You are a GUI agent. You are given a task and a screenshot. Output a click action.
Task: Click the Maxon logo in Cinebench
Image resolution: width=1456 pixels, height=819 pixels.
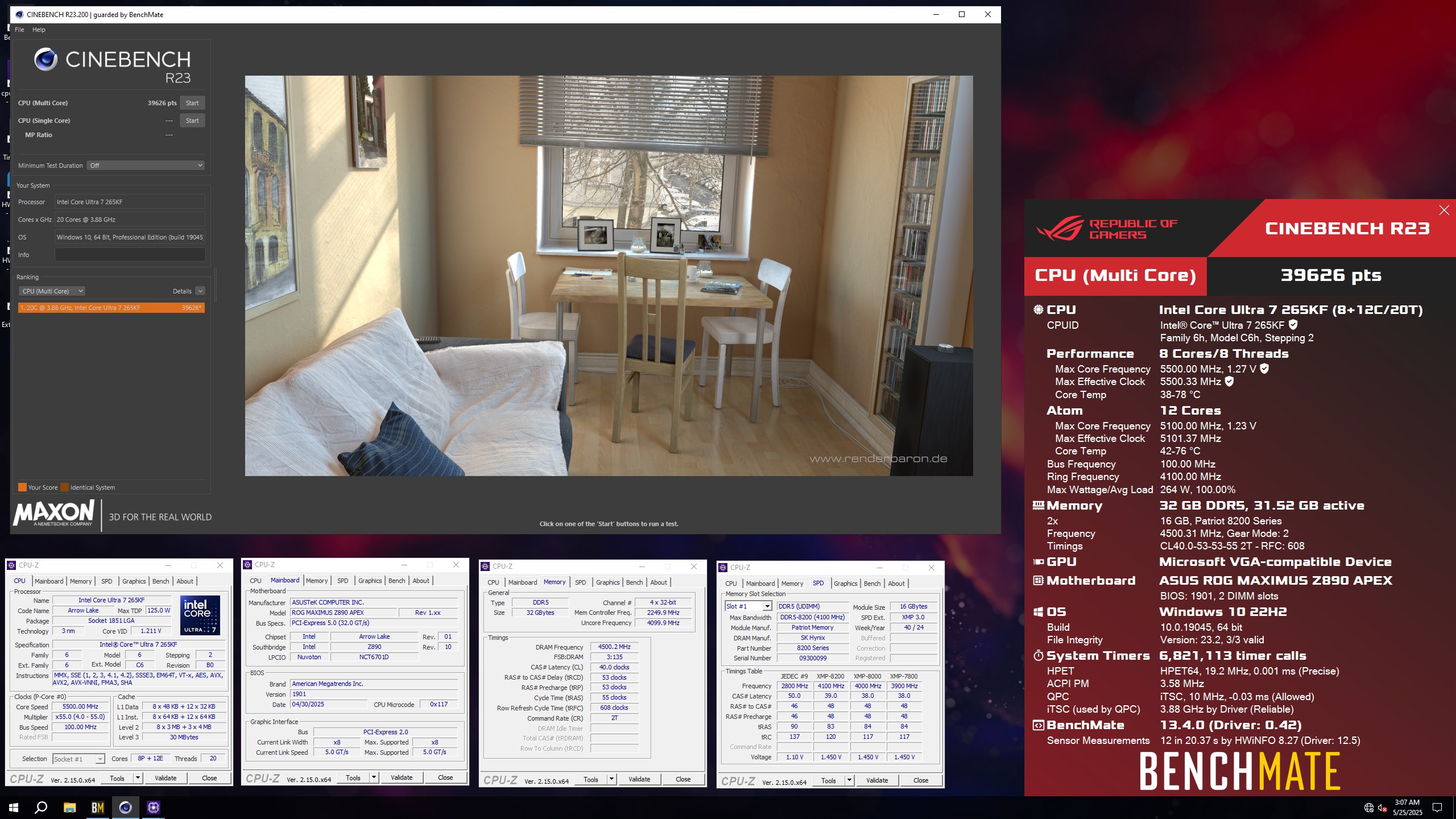pyautogui.click(x=54, y=514)
